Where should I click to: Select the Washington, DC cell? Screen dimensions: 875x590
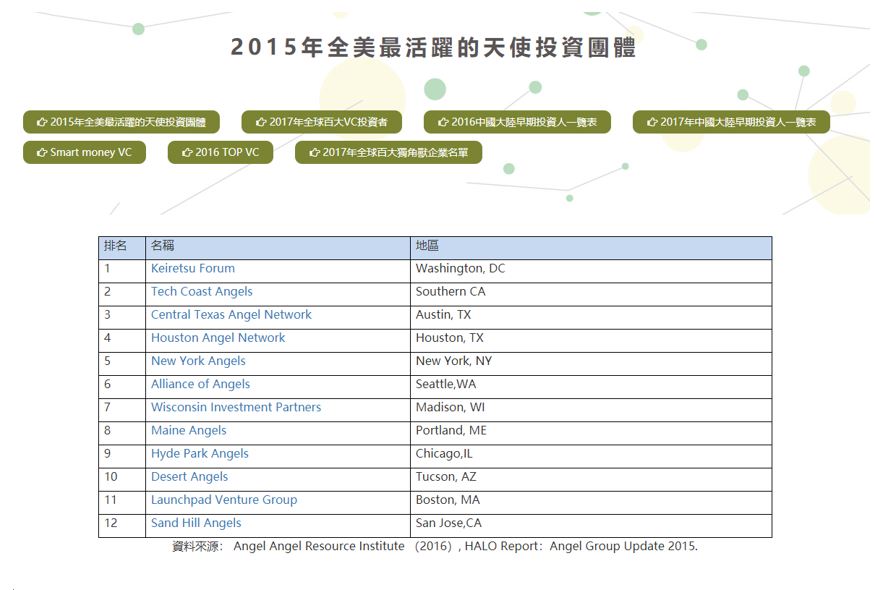point(591,271)
